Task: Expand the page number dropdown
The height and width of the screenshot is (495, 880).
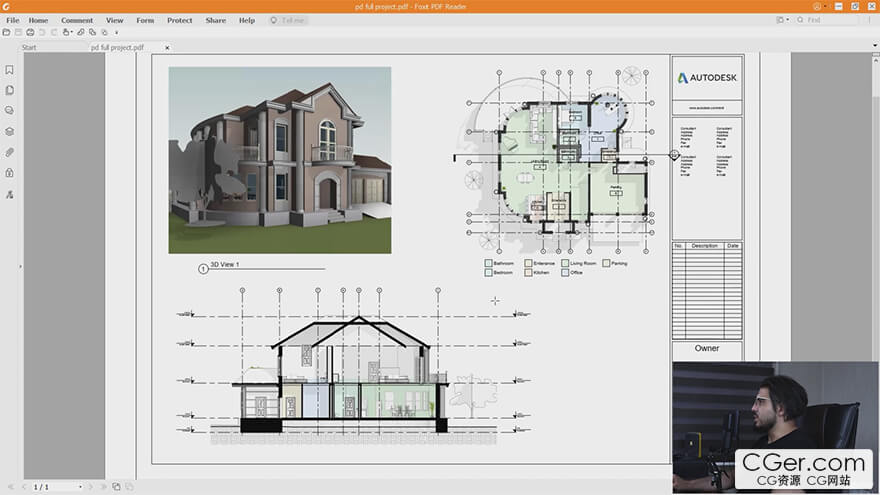Action: point(79,487)
